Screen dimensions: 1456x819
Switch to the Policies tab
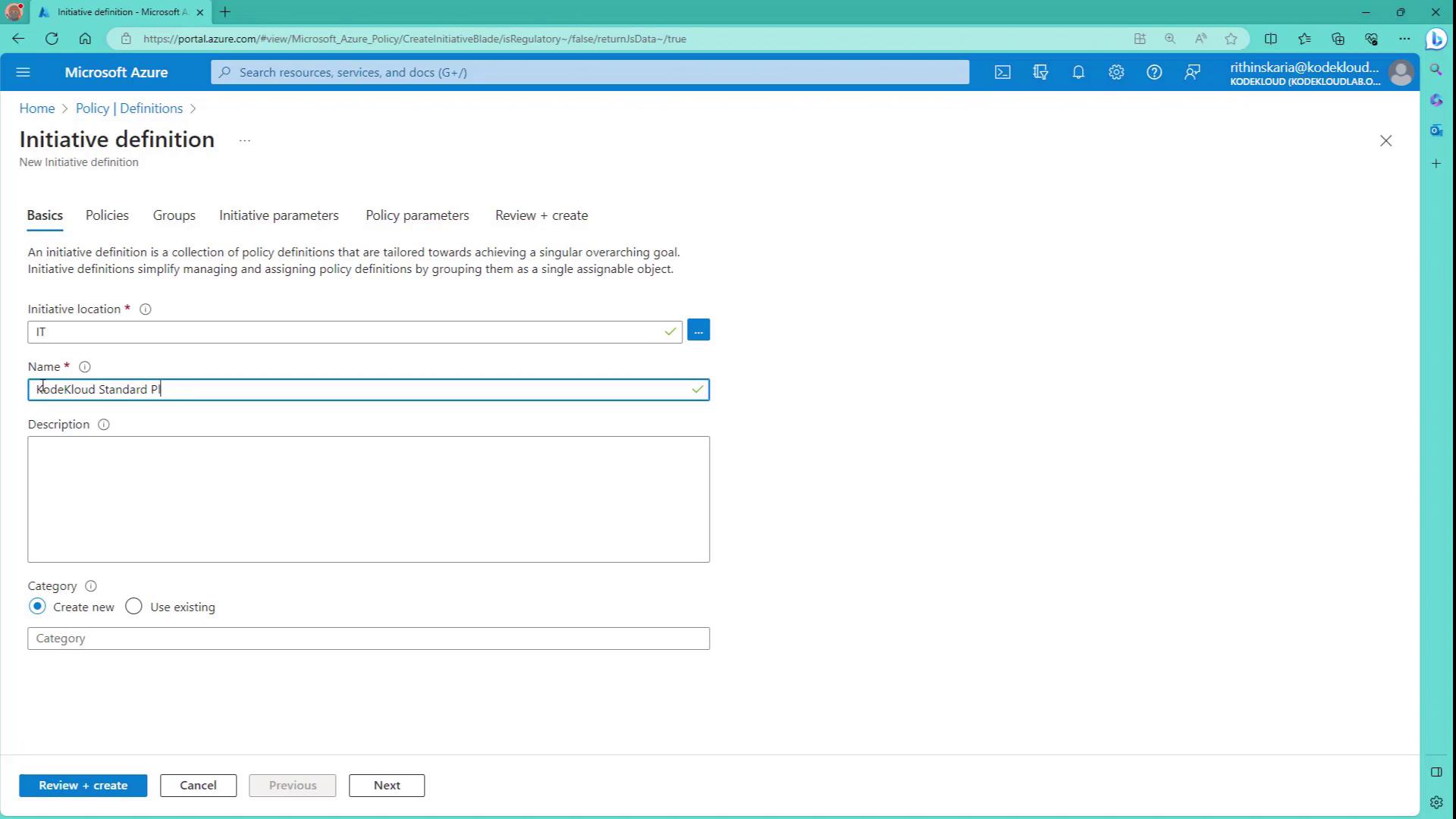click(107, 215)
